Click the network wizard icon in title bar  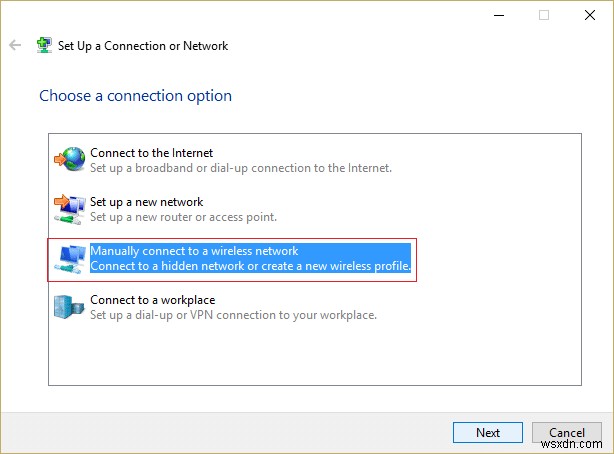pos(43,46)
